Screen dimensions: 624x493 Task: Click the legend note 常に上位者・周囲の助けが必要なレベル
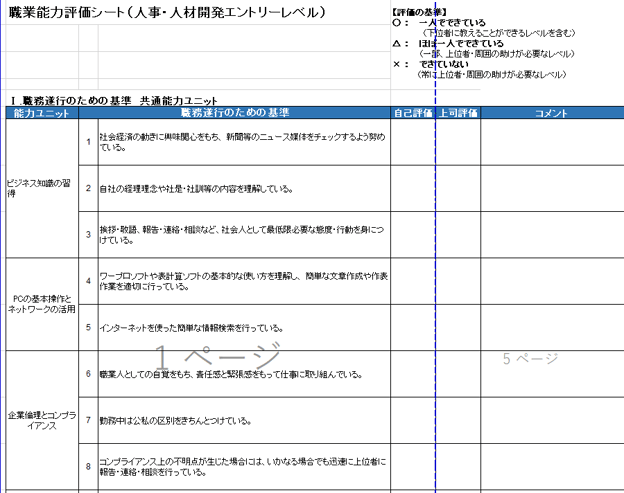tap(491, 74)
